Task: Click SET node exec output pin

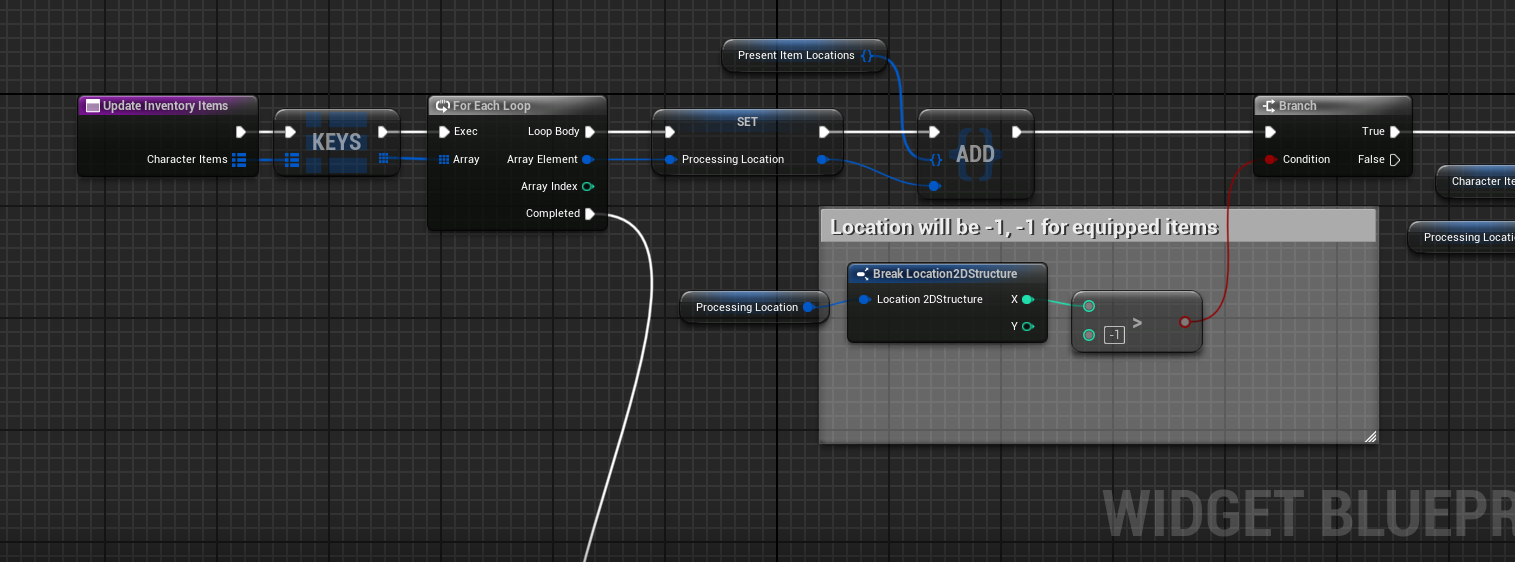Action: (x=824, y=131)
